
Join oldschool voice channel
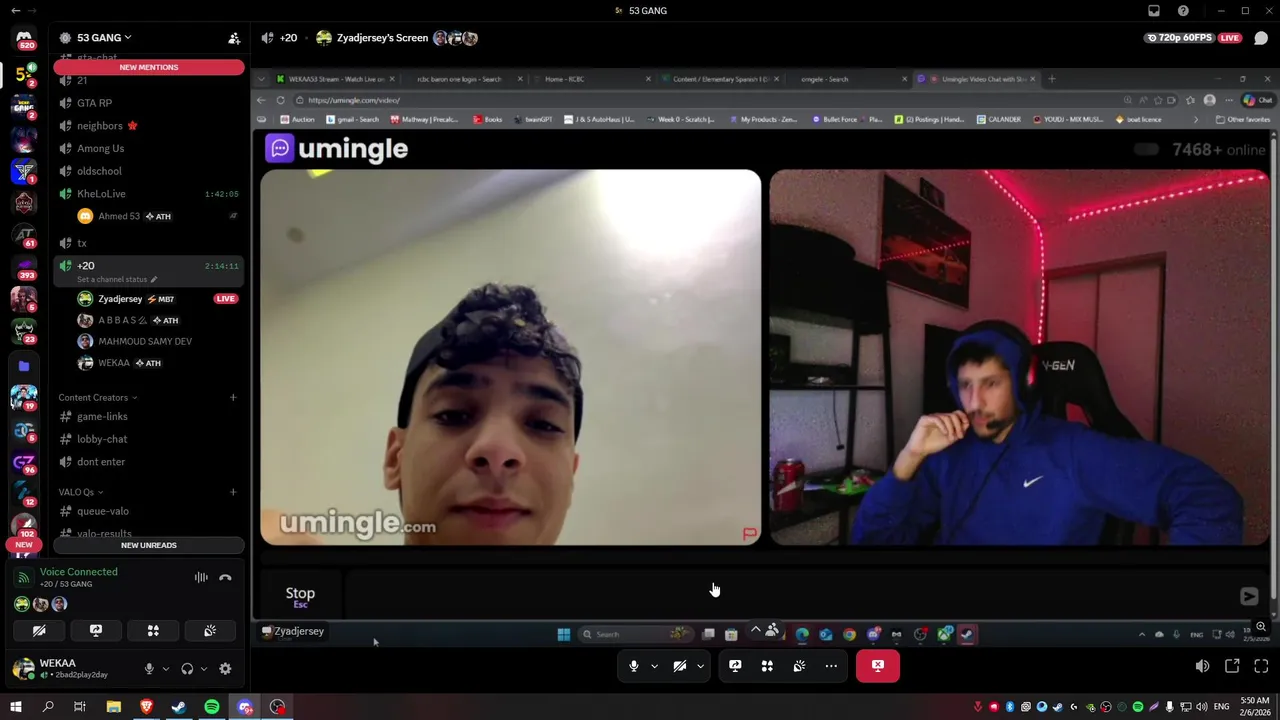coord(149,171)
